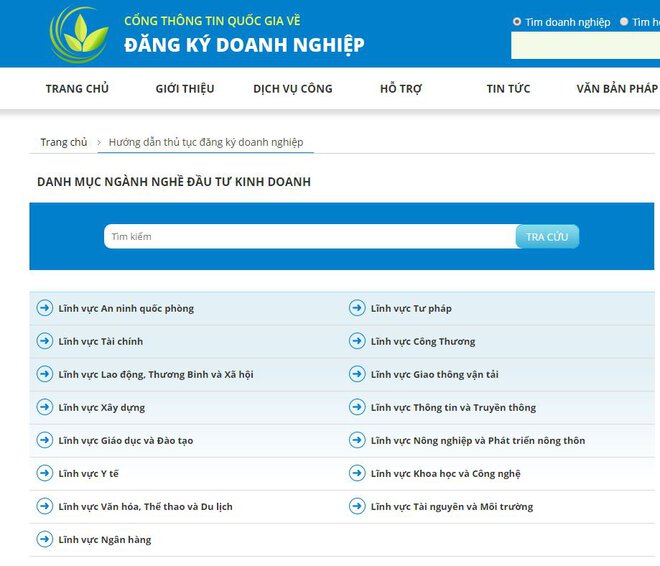Open Lĩnh vực Công Thương link
Image resolution: width=660 pixels, height=566 pixels.
click(423, 341)
